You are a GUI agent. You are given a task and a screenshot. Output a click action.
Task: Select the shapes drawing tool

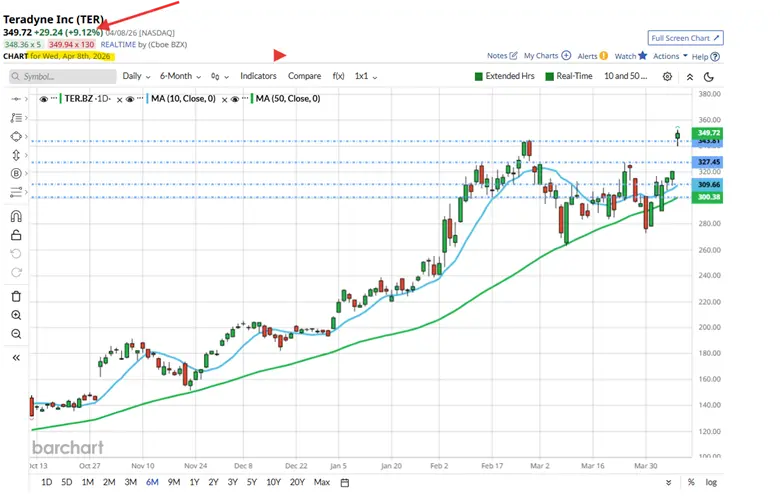pyautogui.click(x=16, y=136)
